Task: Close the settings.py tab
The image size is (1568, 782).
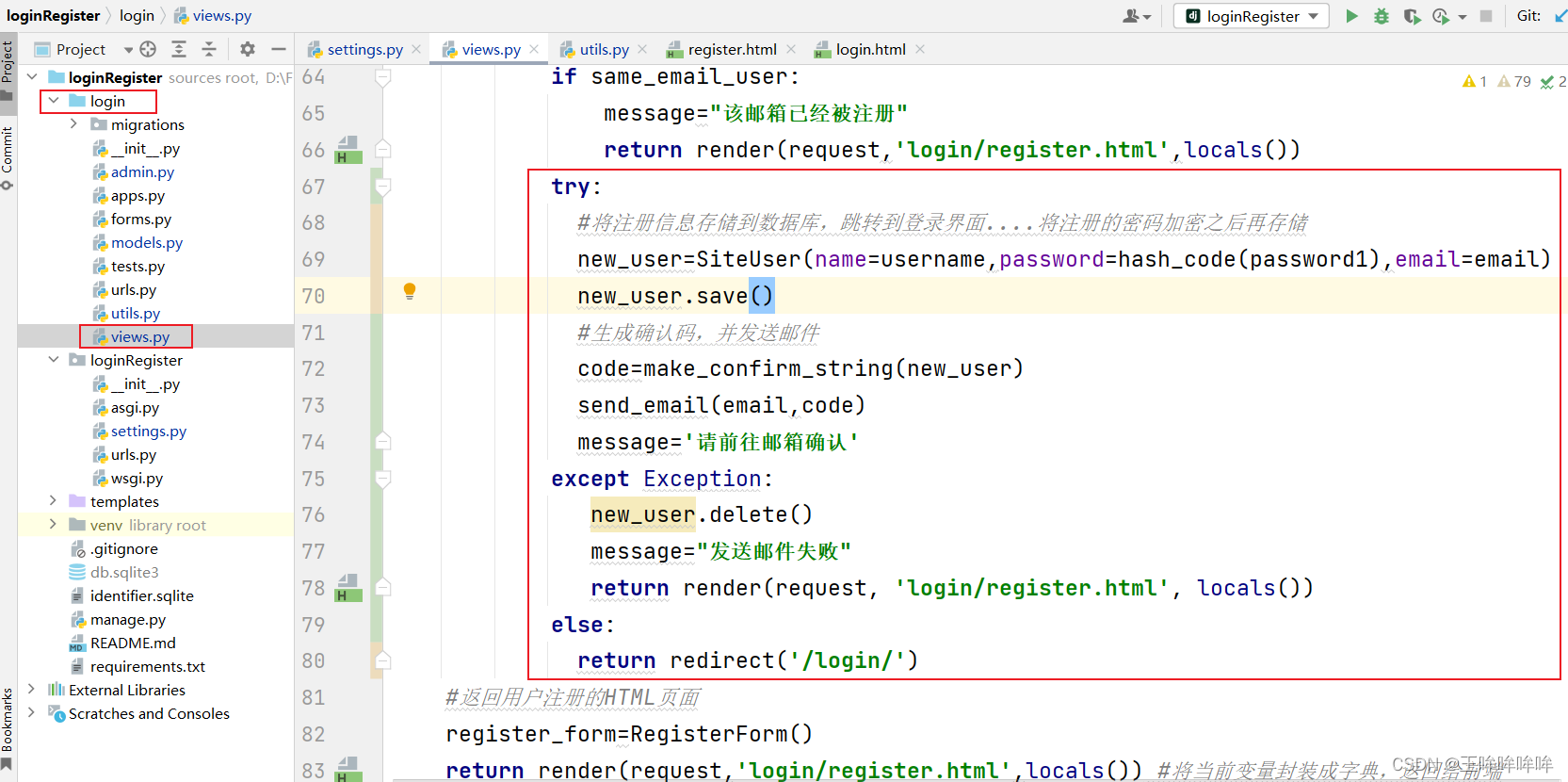Action: pyautogui.click(x=416, y=49)
